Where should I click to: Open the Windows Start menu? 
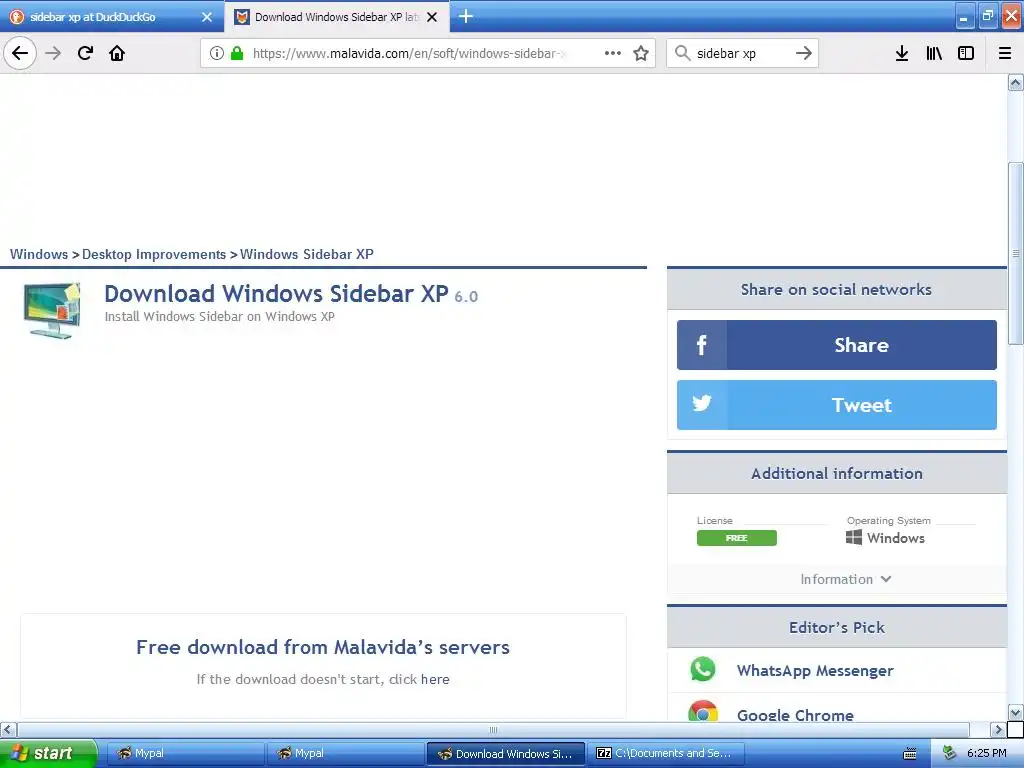48,753
